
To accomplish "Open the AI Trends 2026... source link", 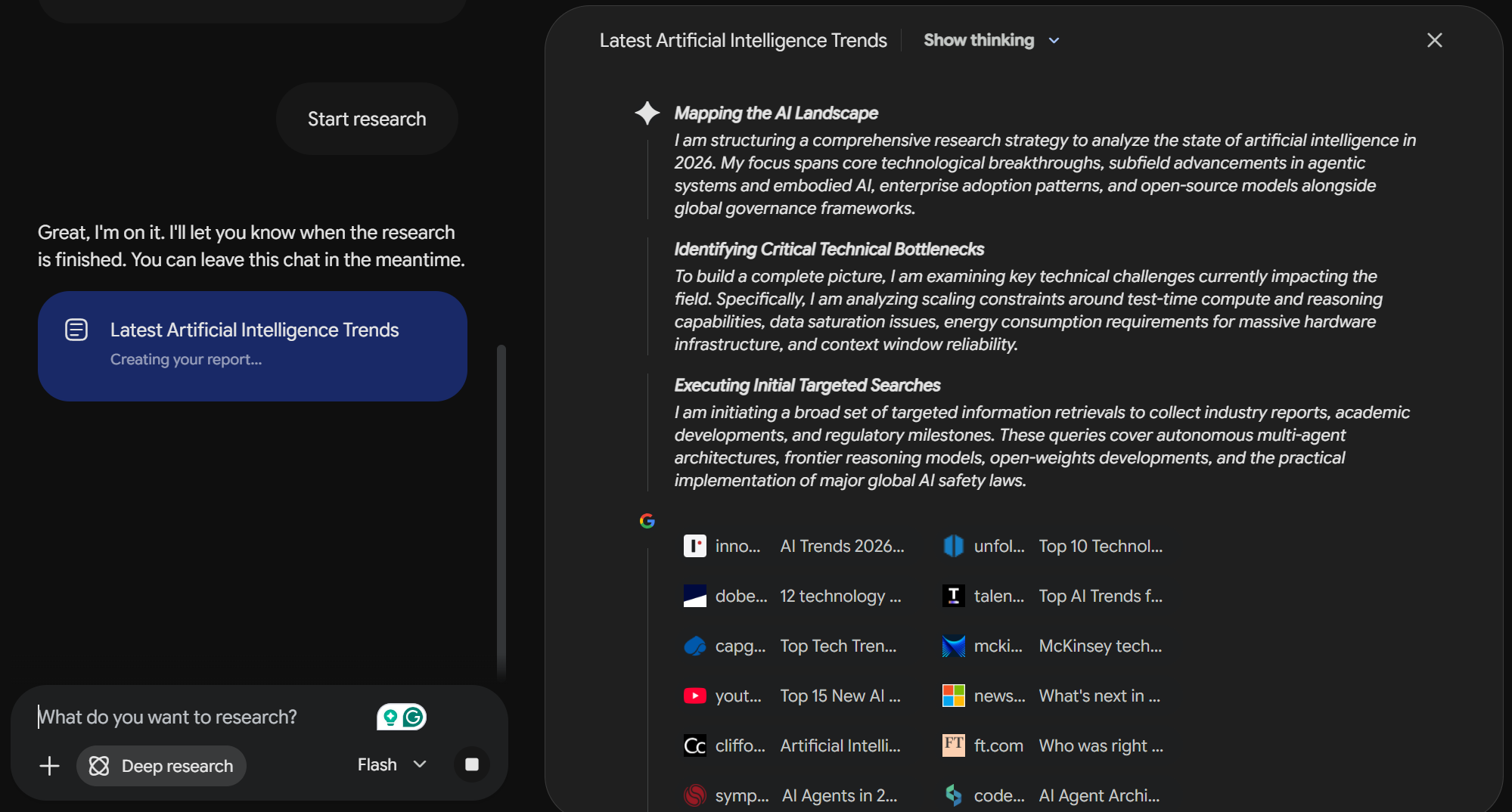I will [842, 546].
